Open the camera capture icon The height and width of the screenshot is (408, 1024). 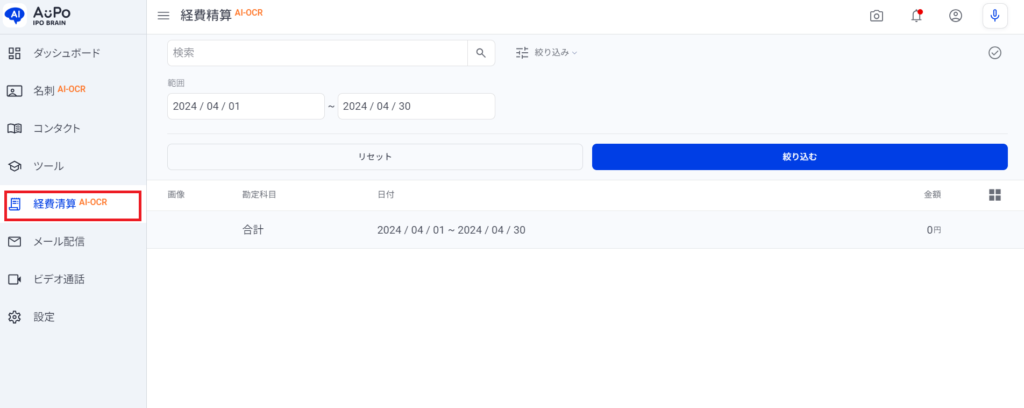pyautogui.click(x=876, y=16)
